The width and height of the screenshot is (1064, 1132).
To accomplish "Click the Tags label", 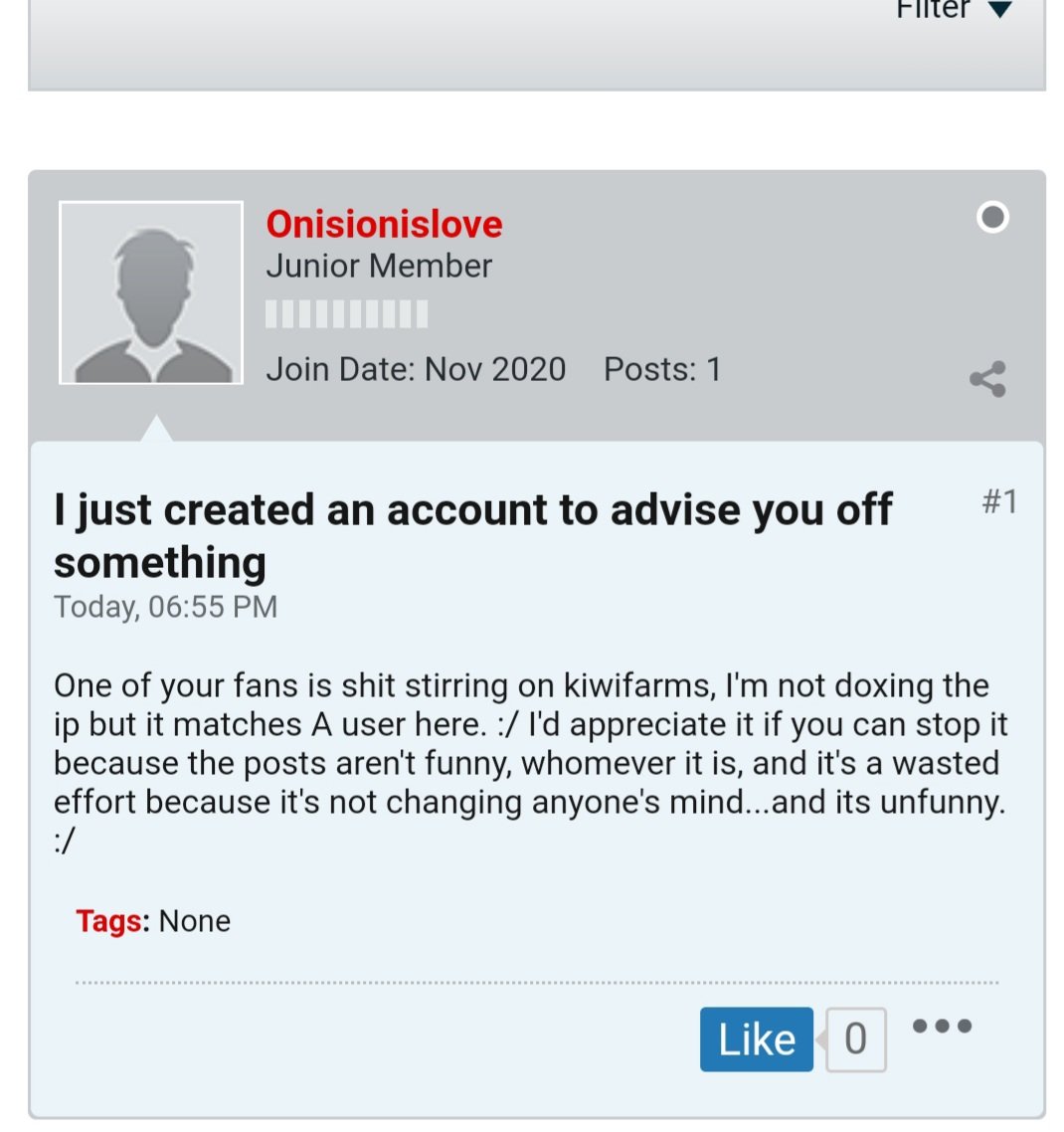I will click(x=112, y=921).
